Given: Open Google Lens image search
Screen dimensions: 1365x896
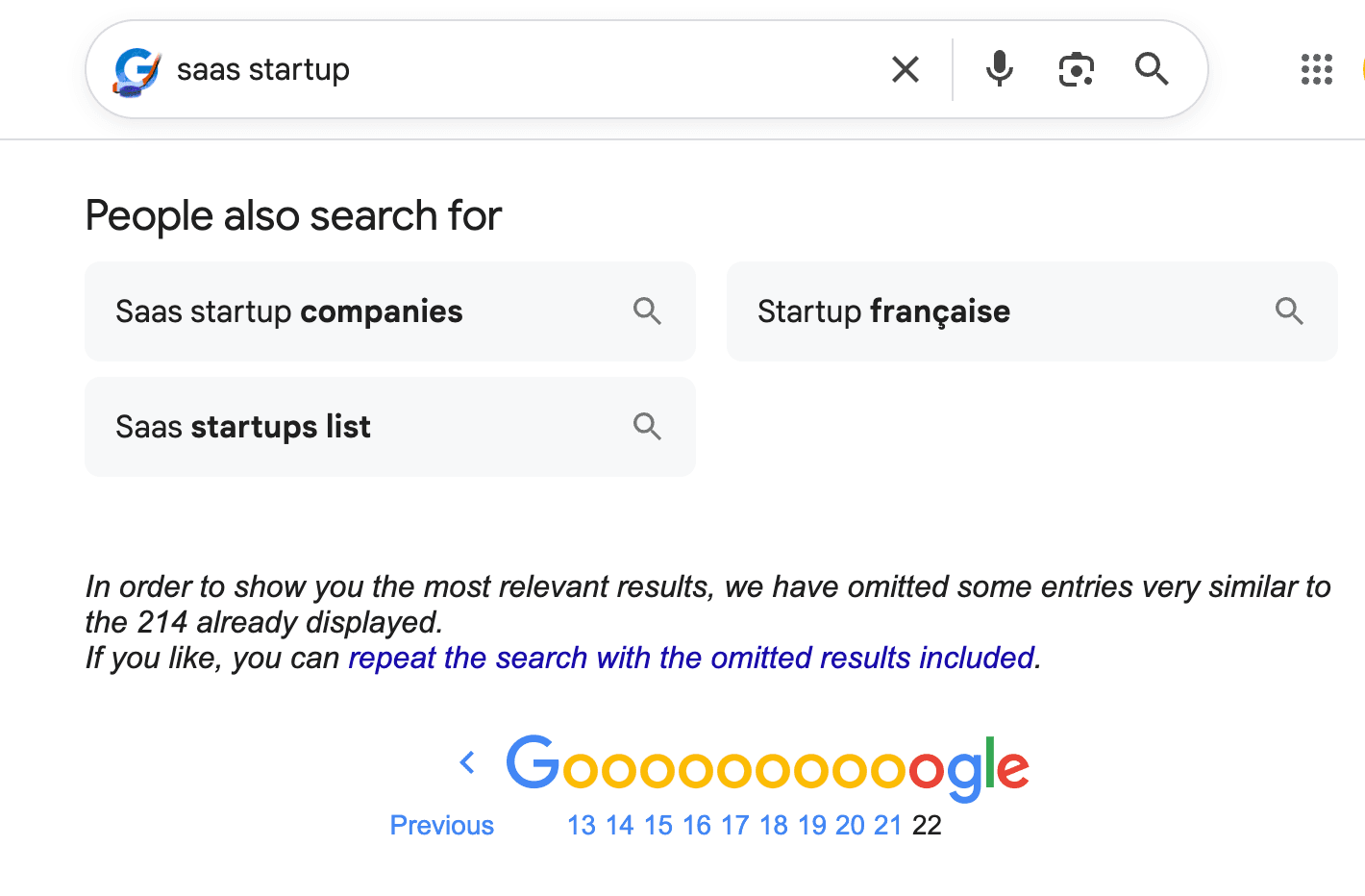Looking at the screenshot, I should coord(1076,68).
